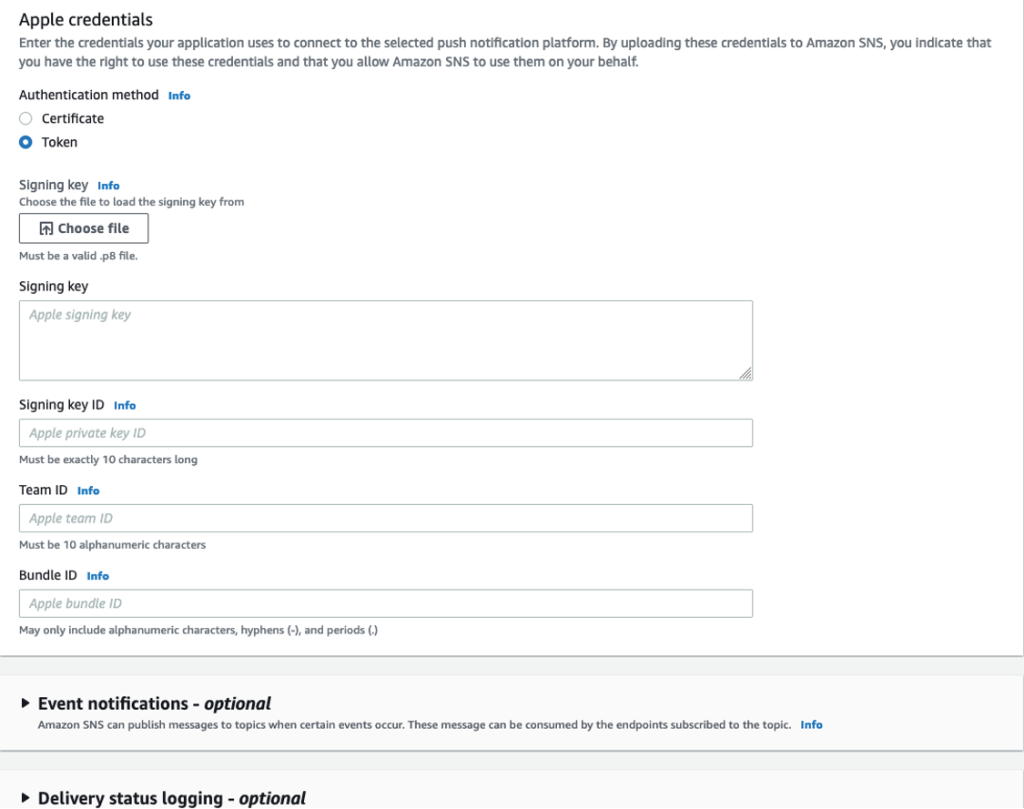
Task: Click the Apple bundle ID input field
Action: (x=385, y=603)
